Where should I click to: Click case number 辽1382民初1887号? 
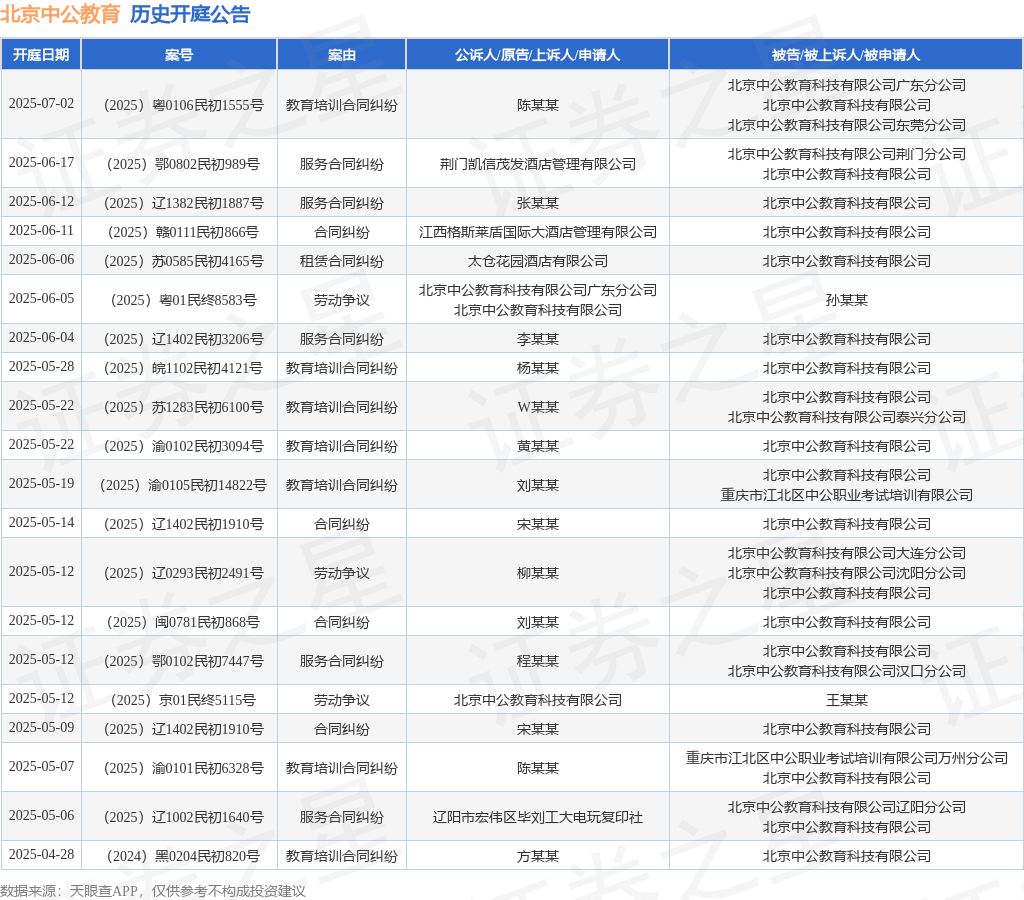[x=184, y=203]
